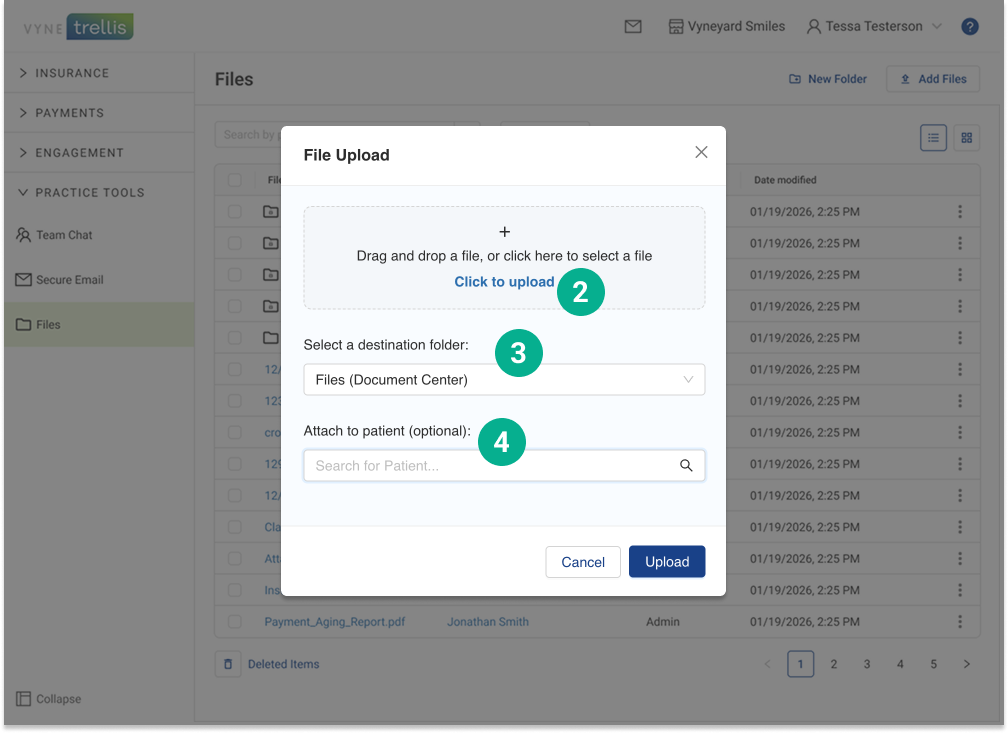
Task: Open the mail envelope icon in header
Action: 633,27
